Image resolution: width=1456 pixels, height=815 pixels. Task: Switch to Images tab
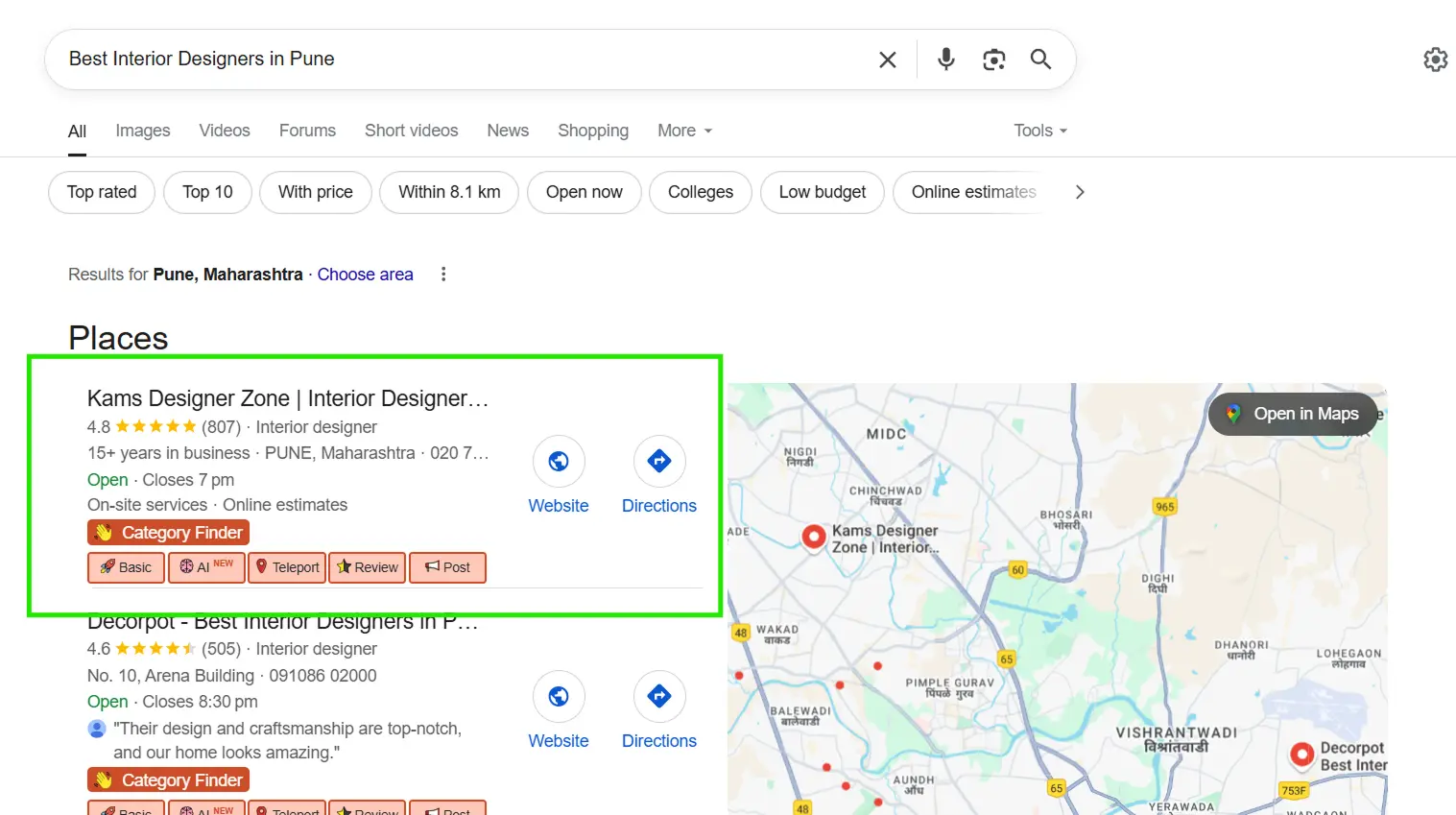point(143,131)
